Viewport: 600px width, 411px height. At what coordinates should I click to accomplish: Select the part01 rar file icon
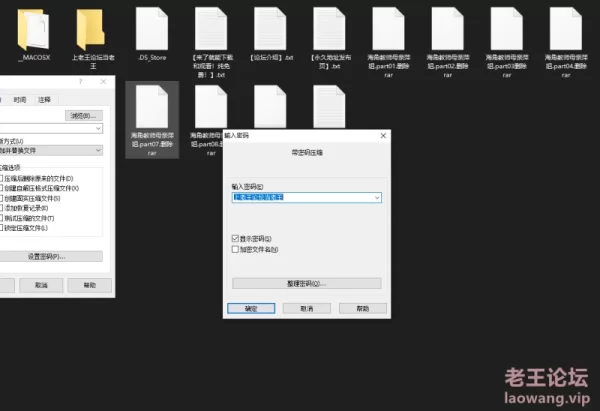[x=388, y=29]
